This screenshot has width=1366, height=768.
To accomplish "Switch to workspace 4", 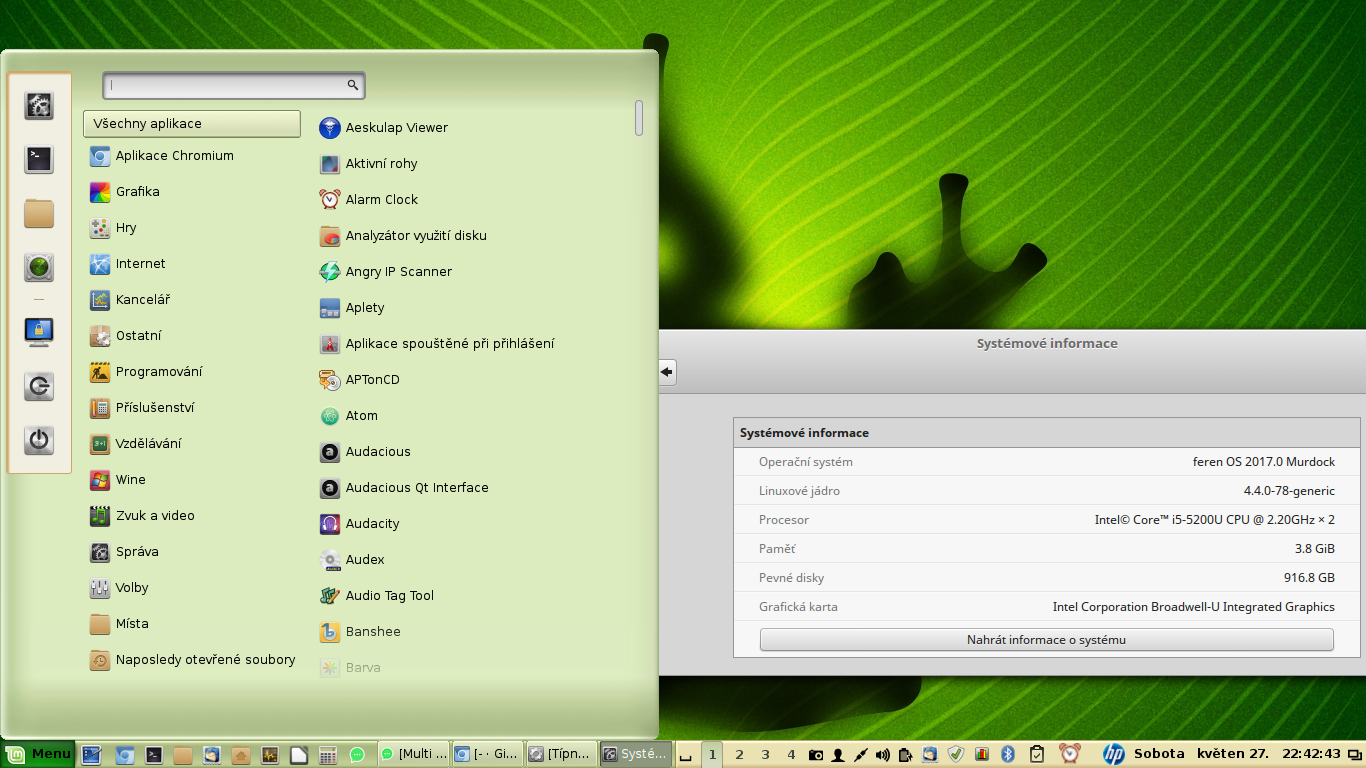I will click(x=791, y=754).
